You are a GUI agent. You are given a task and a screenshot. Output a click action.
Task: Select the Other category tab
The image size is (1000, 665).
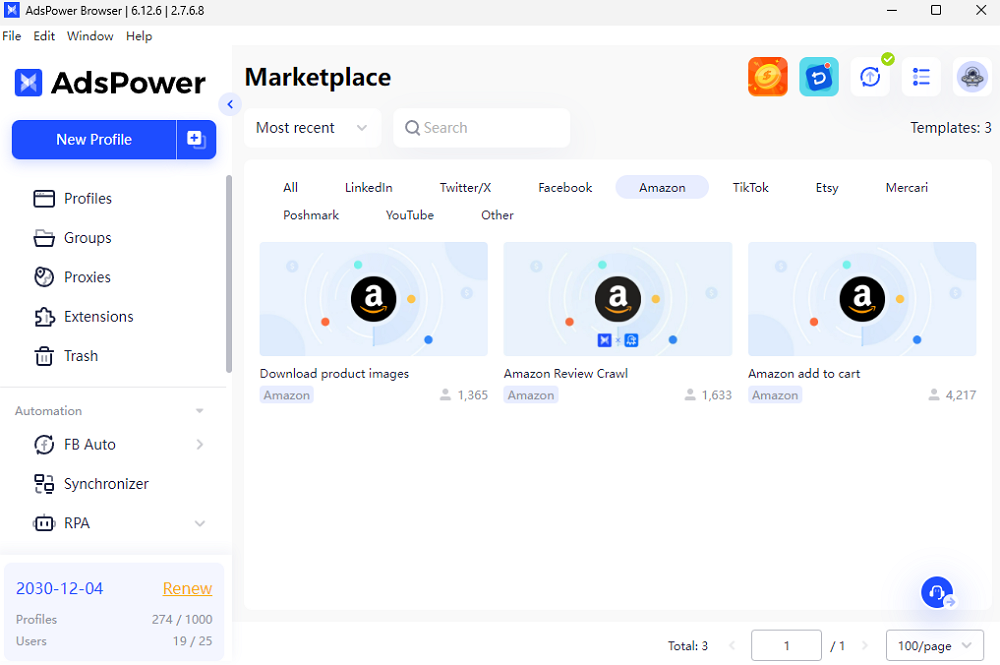497,215
